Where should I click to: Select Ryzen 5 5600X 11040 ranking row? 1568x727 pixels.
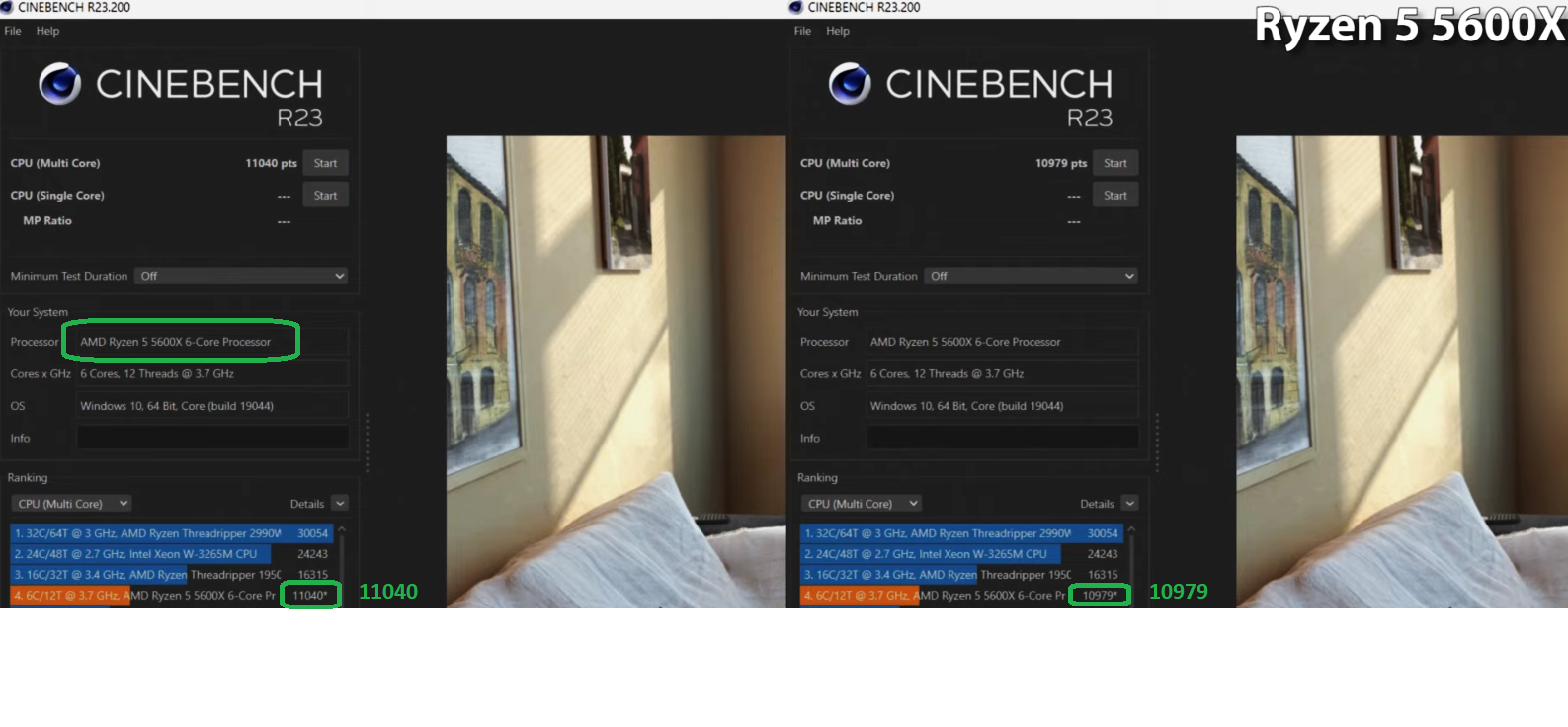coord(171,596)
